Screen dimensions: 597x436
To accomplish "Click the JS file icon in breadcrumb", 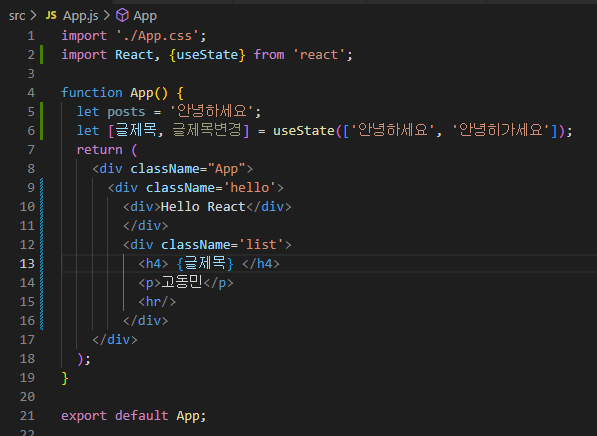I will point(51,16).
